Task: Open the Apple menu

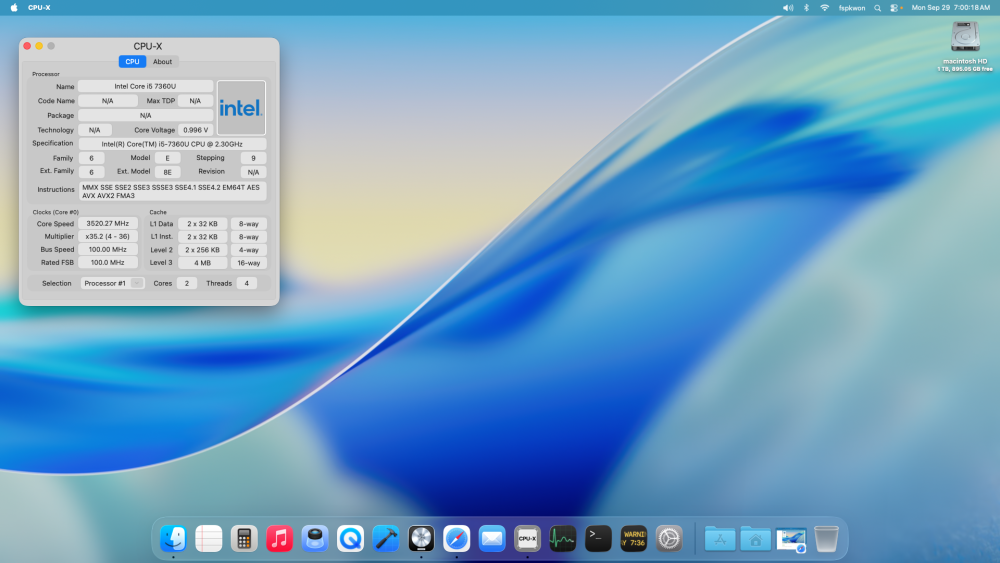Action: point(13,8)
